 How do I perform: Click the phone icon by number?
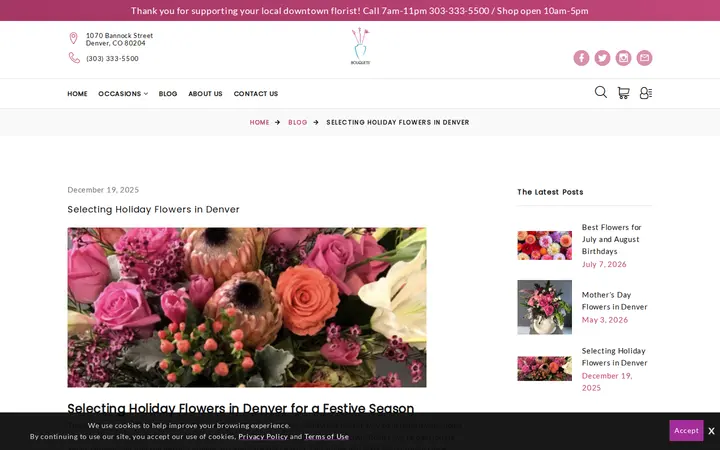[x=74, y=58]
